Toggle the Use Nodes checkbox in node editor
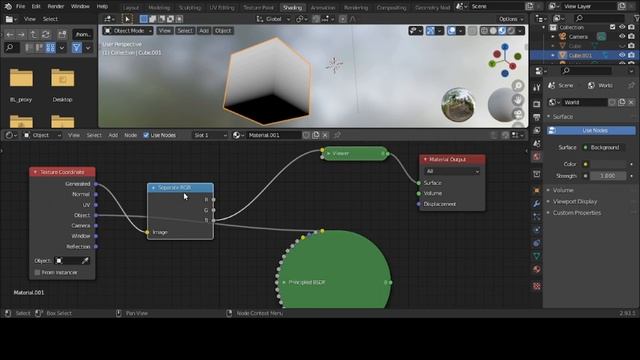The image size is (640, 360). coord(146,135)
